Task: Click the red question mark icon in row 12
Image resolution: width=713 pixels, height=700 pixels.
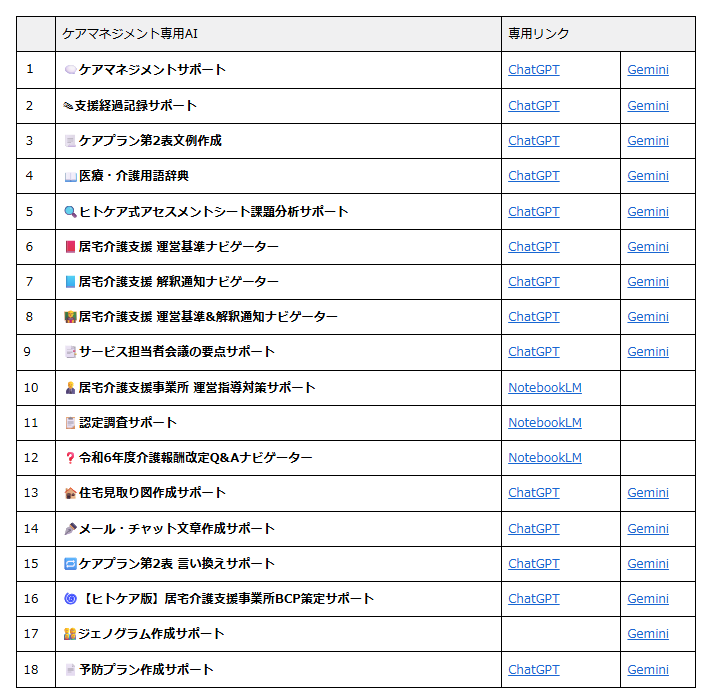Action: coord(70,458)
